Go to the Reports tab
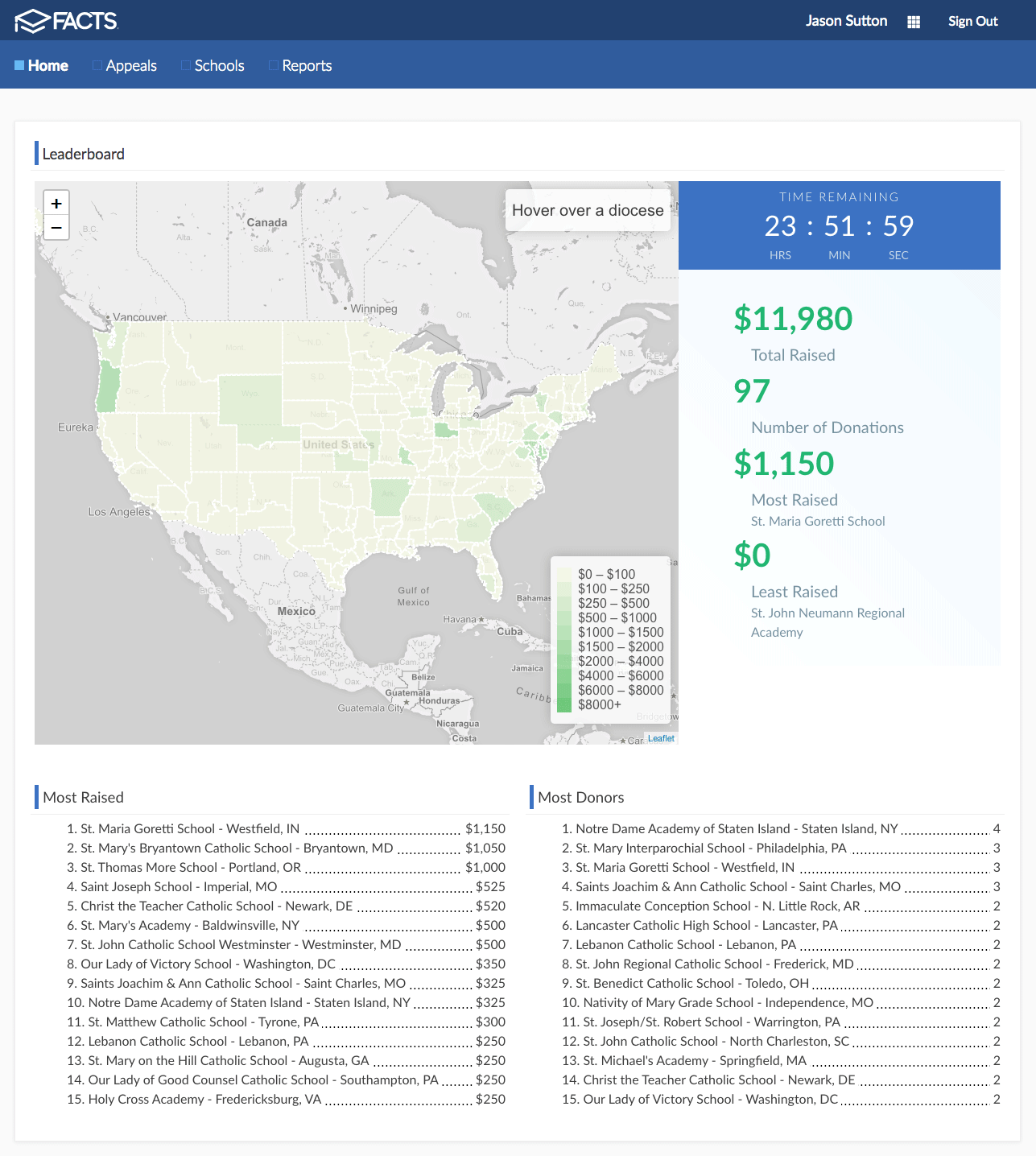 click(x=307, y=66)
